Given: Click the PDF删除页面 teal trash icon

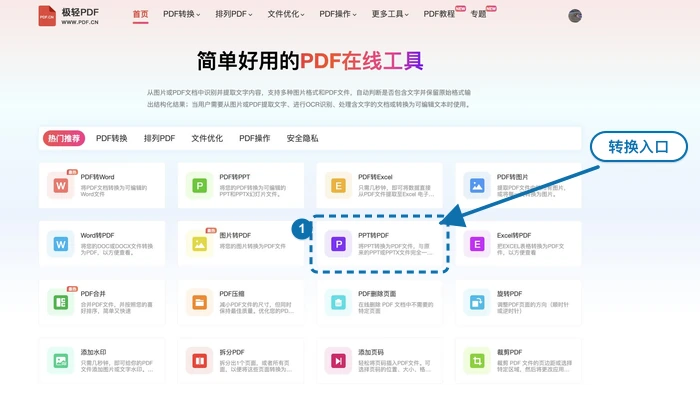Looking at the screenshot, I should pyautogui.click(x=338, y=302).
